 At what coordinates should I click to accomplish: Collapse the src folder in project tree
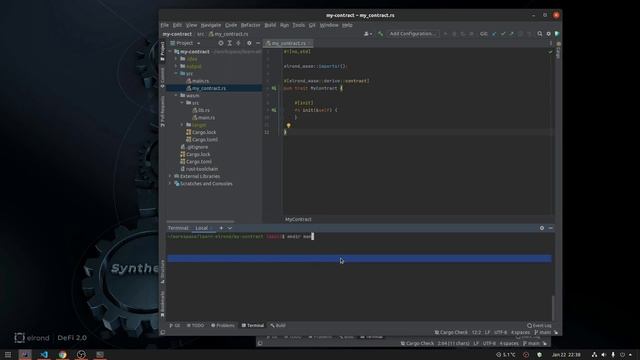pyautogui.click(x=176, y=73)
